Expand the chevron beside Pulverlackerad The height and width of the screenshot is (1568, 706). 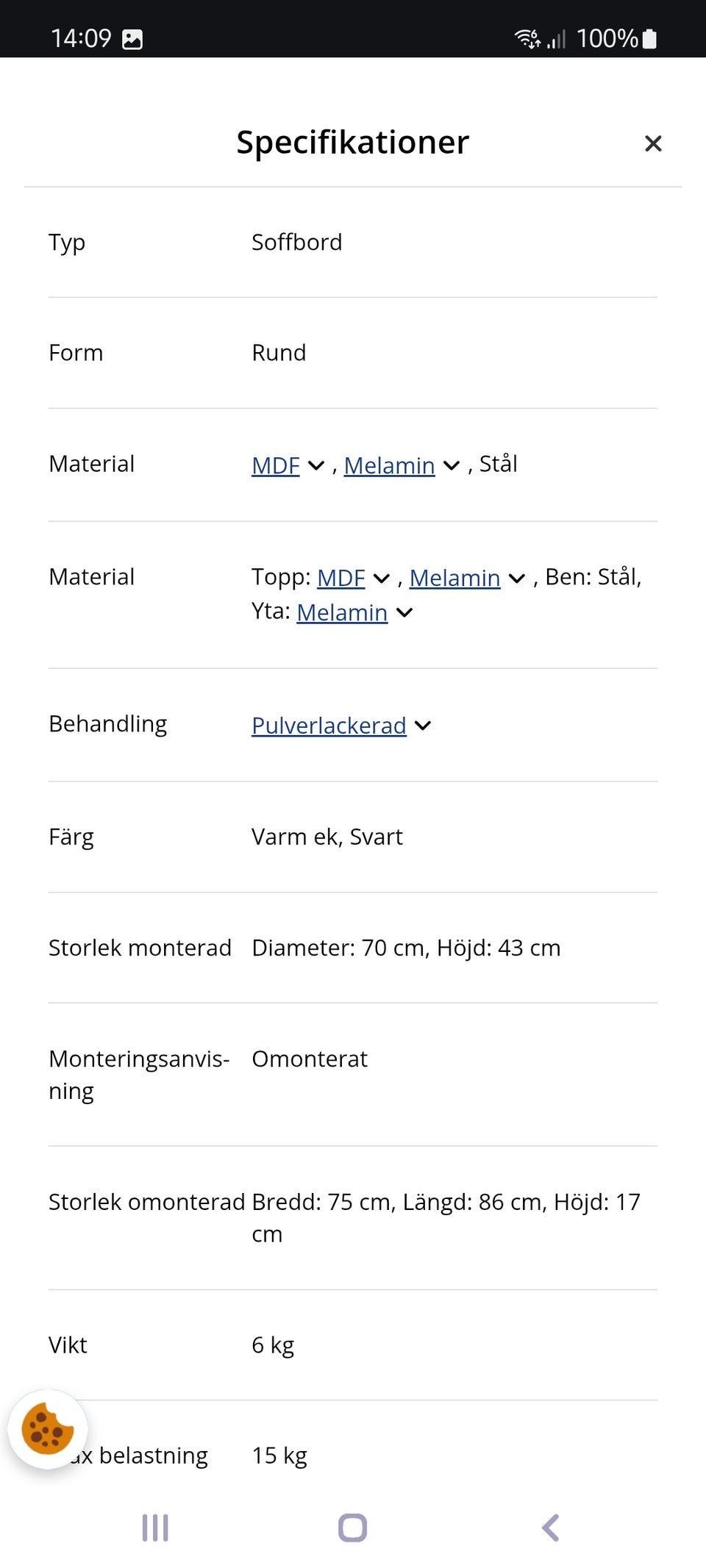(x=423, y=726)
